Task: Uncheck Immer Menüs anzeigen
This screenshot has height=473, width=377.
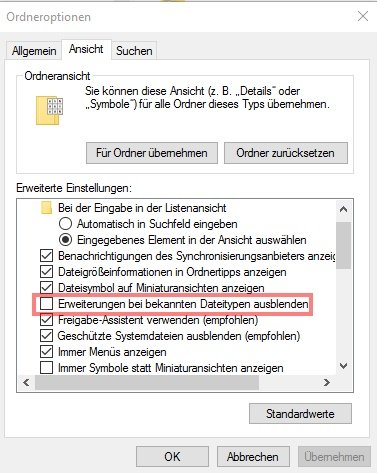Action: coord(46,352)
